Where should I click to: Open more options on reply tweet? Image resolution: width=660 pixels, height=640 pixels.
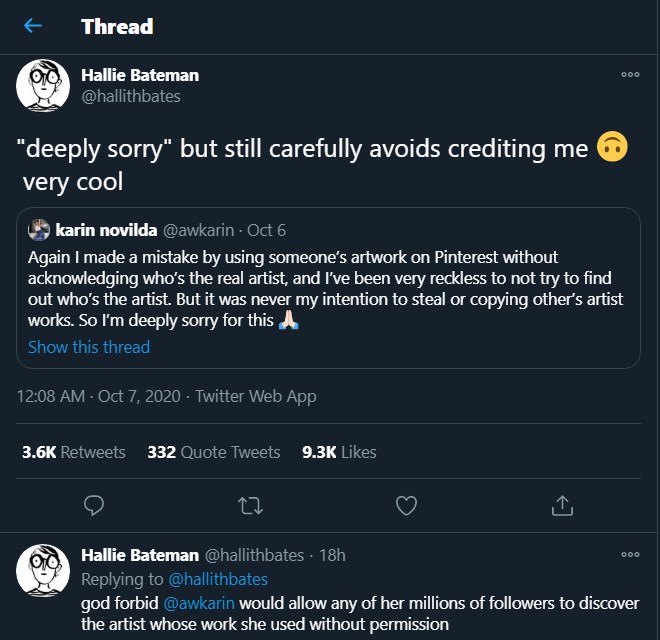click(630, 555)
